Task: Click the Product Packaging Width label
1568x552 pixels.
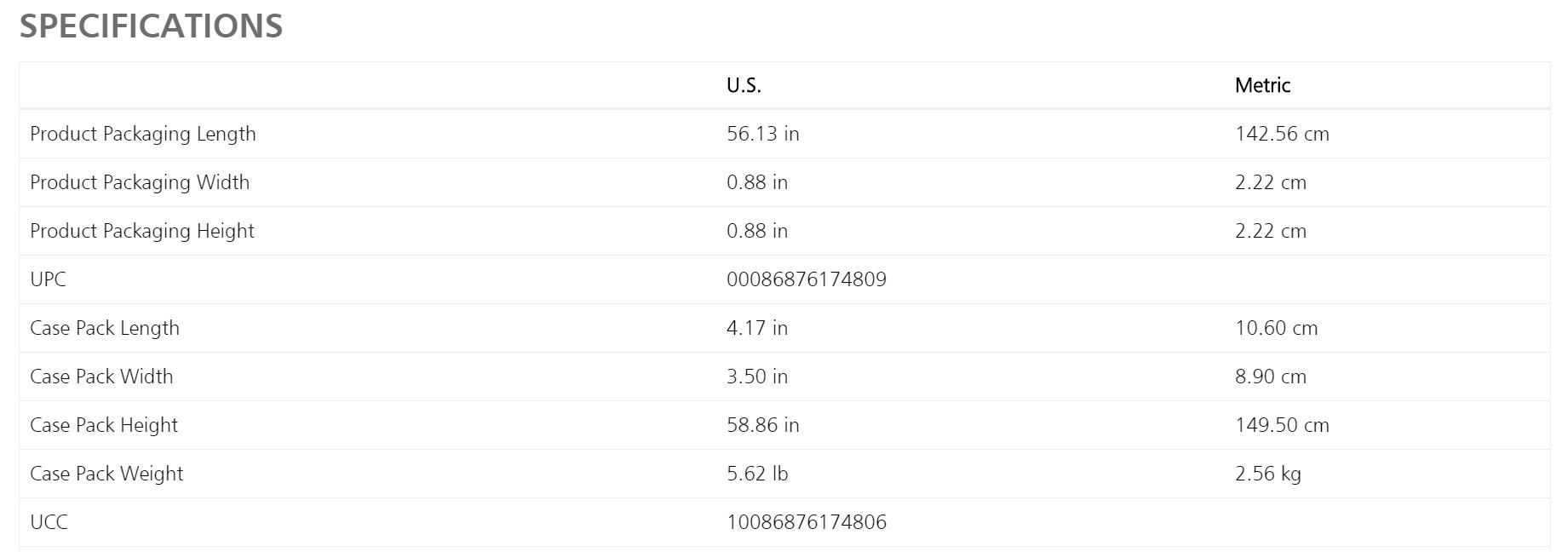Action: [140, 182]
